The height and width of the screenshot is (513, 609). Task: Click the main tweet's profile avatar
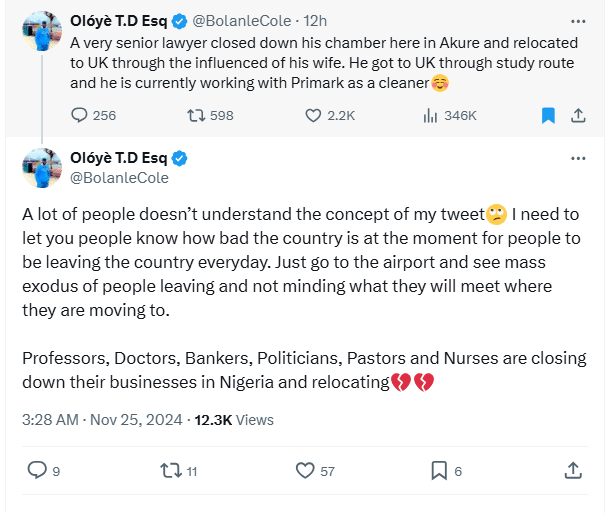pyautogui.click(x=41, y=168)
